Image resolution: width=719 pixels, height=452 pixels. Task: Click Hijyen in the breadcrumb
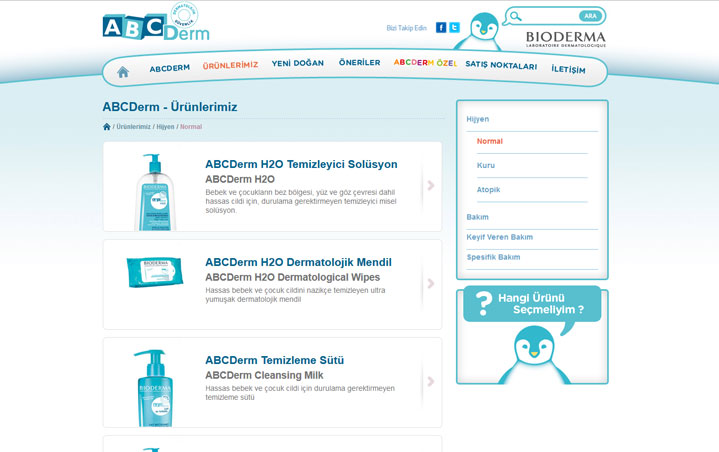(x=165, y=127)
